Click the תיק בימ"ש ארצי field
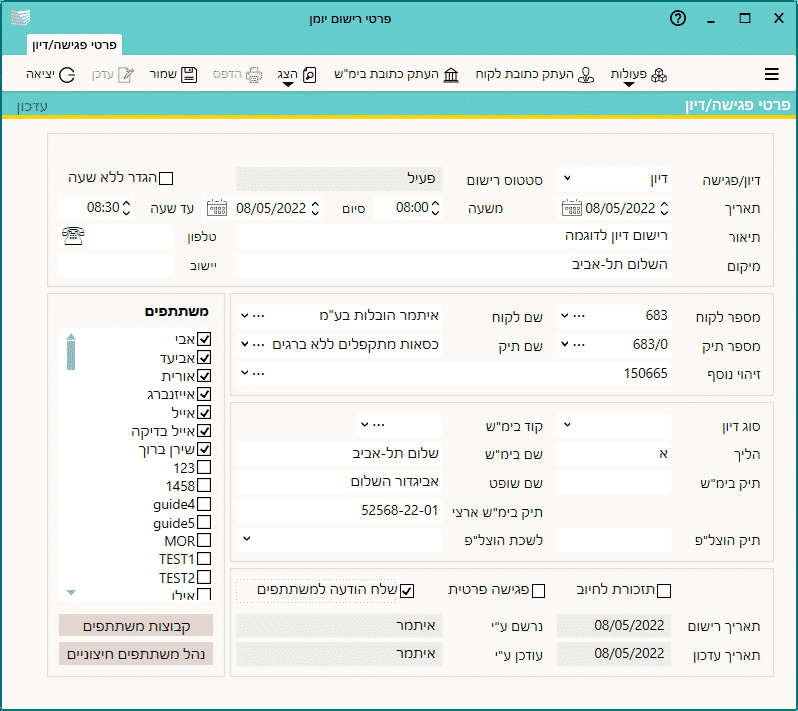 339,510
